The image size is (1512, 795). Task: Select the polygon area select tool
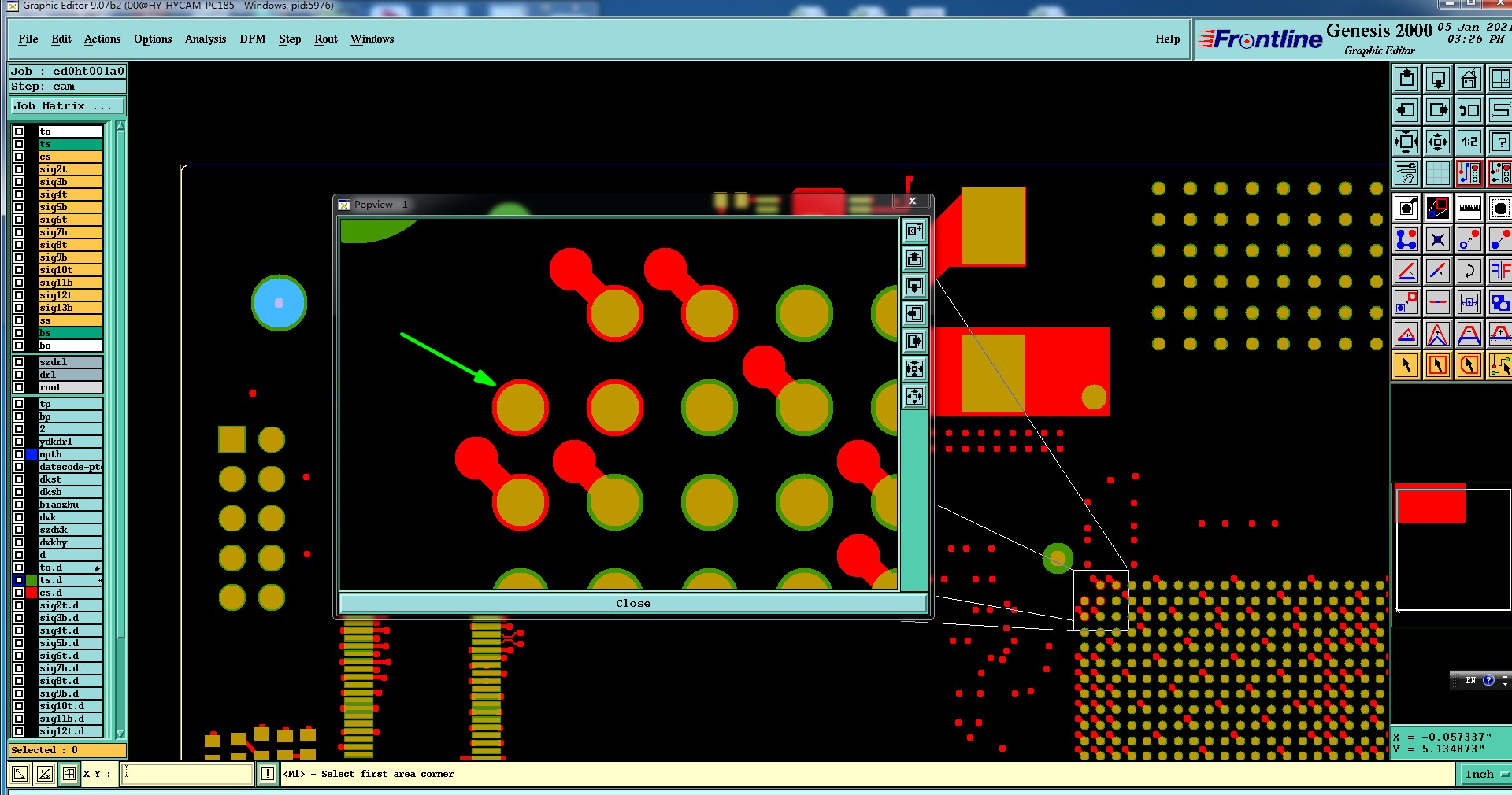[x=1469, y=365]
